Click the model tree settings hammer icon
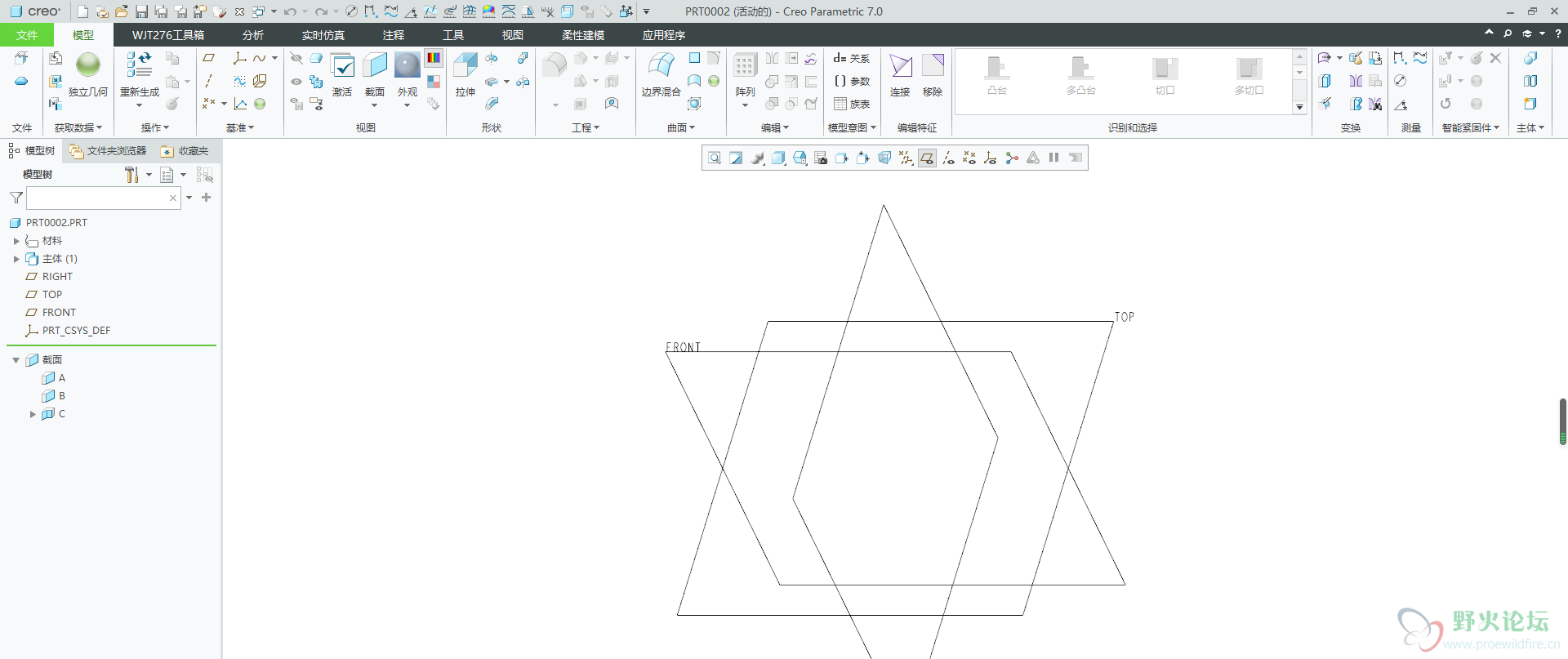The height and width of the screenshot is (659, 1568). click(131, 175)
